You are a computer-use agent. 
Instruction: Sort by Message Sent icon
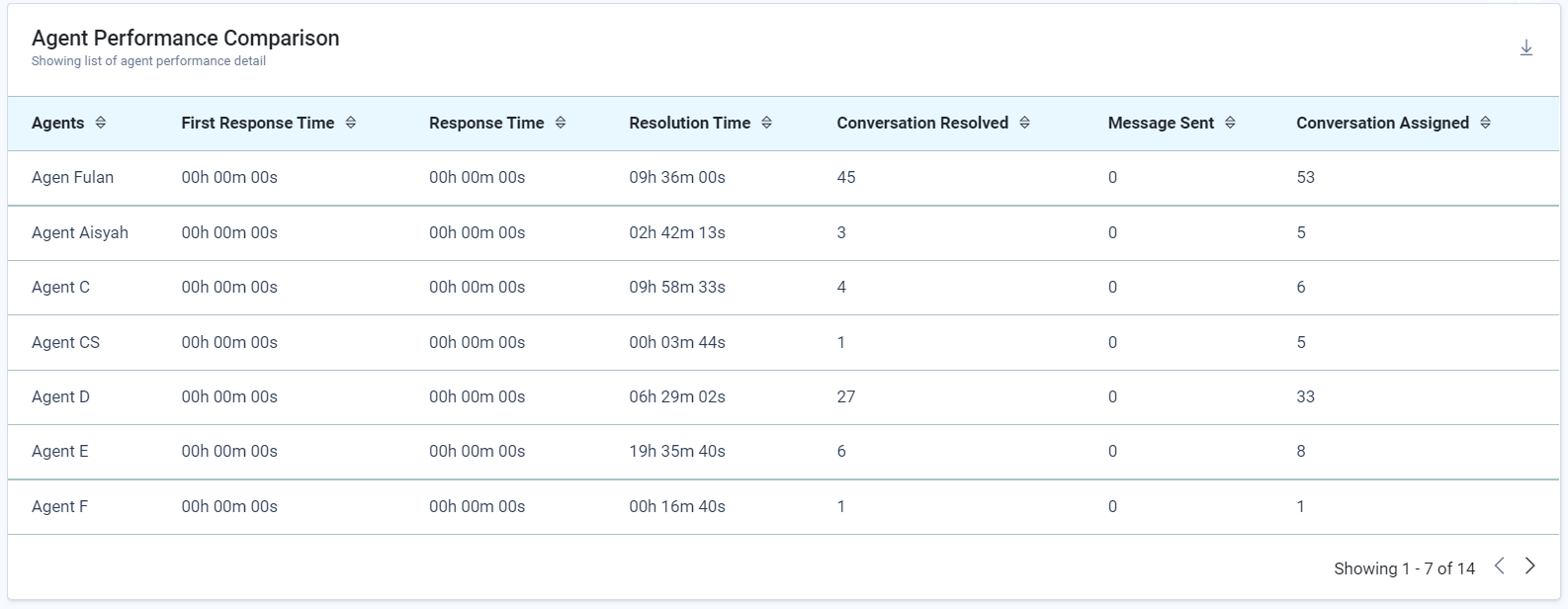pos(1230,123)
